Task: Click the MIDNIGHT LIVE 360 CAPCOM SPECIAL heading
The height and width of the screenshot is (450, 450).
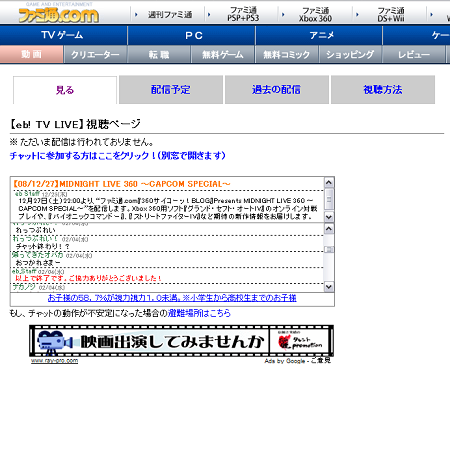Action: pyautogui.click(x=122, y=184)
